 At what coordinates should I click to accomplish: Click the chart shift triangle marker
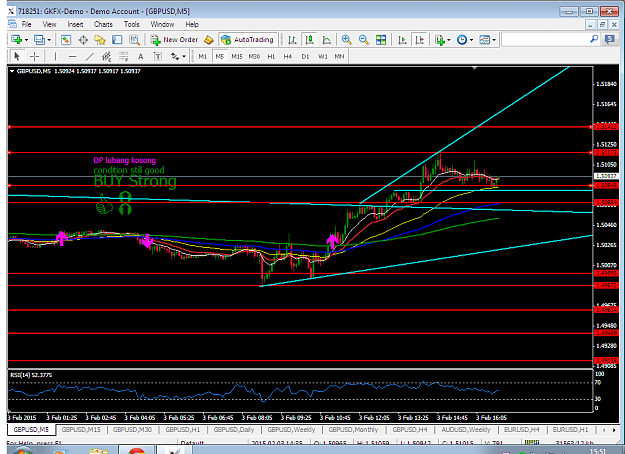tap(474, 68)
